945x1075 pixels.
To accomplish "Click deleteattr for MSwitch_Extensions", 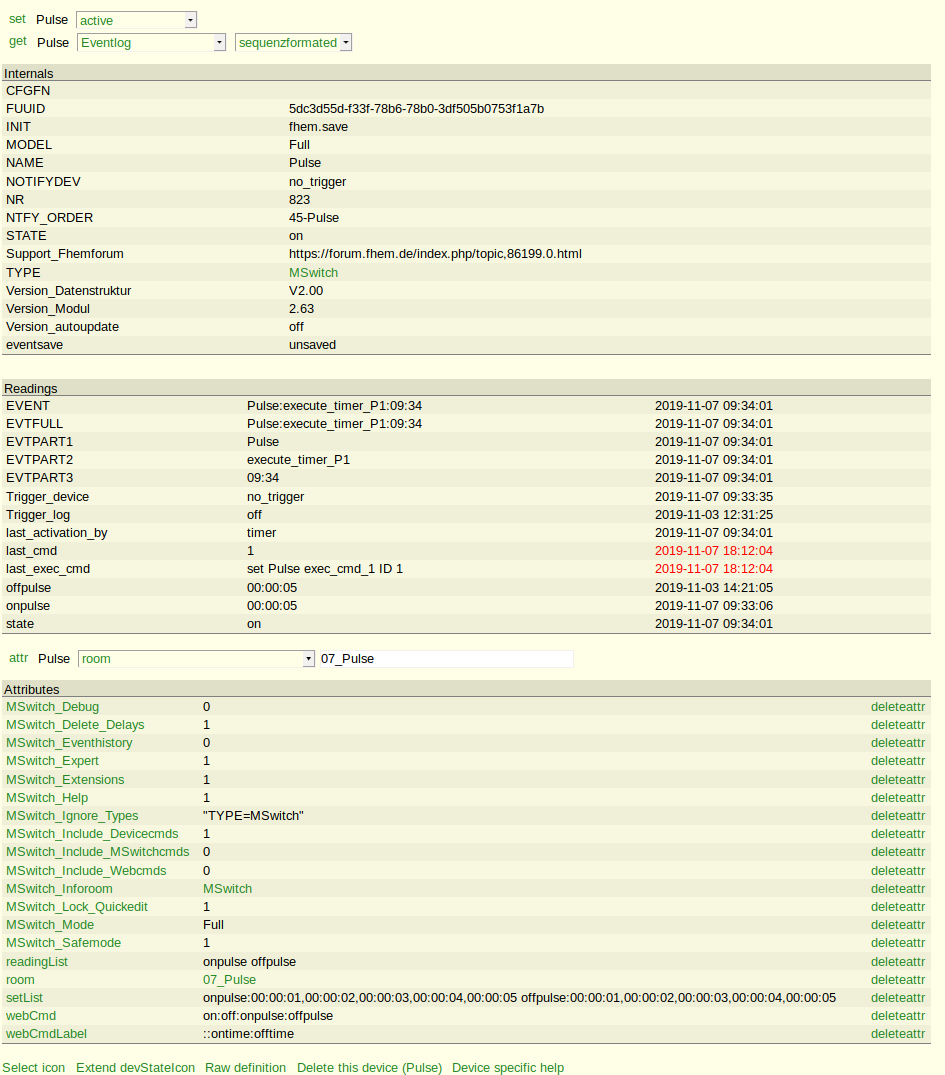I will pyautogui.click(x=898, y=780).
